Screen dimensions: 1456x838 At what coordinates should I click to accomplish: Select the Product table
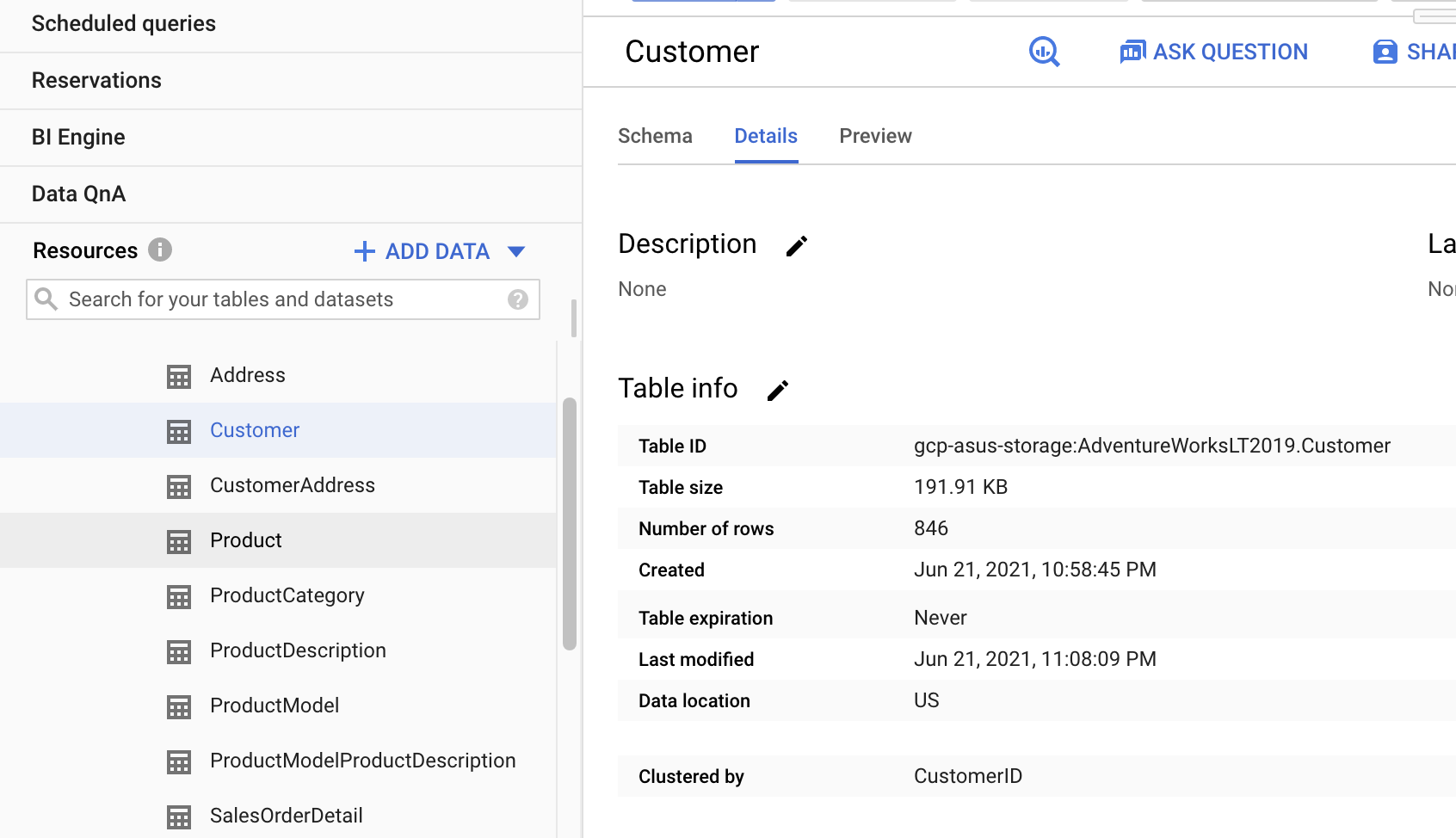(246, 540)
